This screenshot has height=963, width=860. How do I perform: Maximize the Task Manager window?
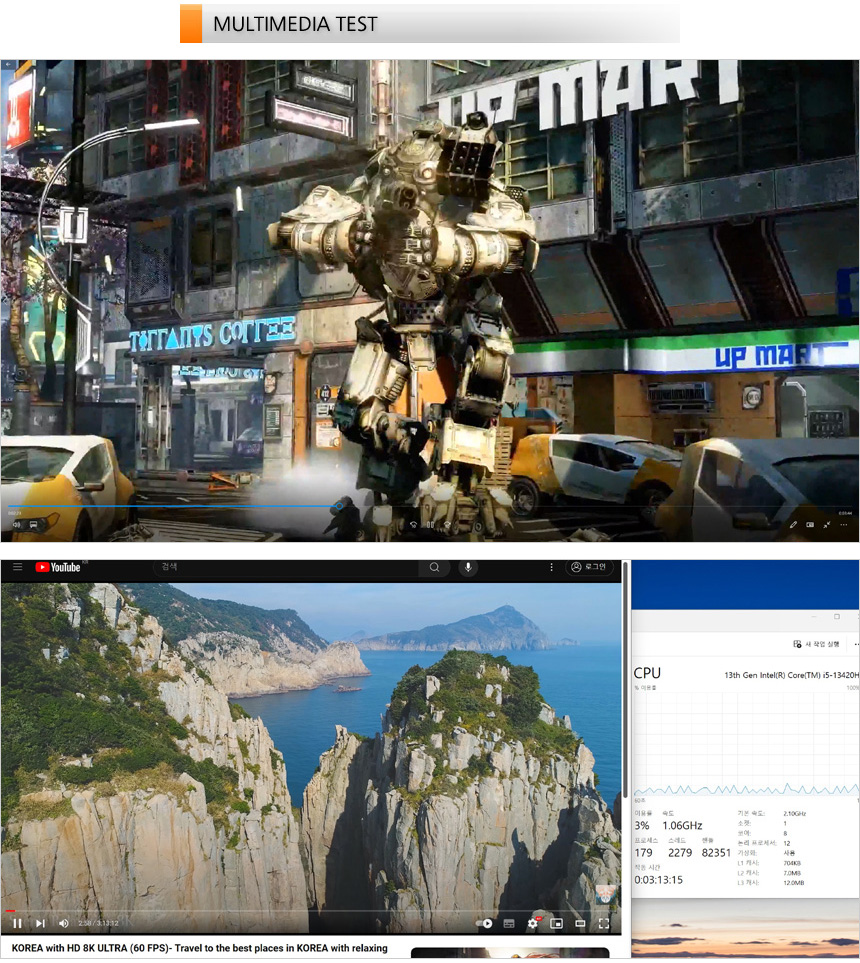pyautogui.click(x=837, y=616)
